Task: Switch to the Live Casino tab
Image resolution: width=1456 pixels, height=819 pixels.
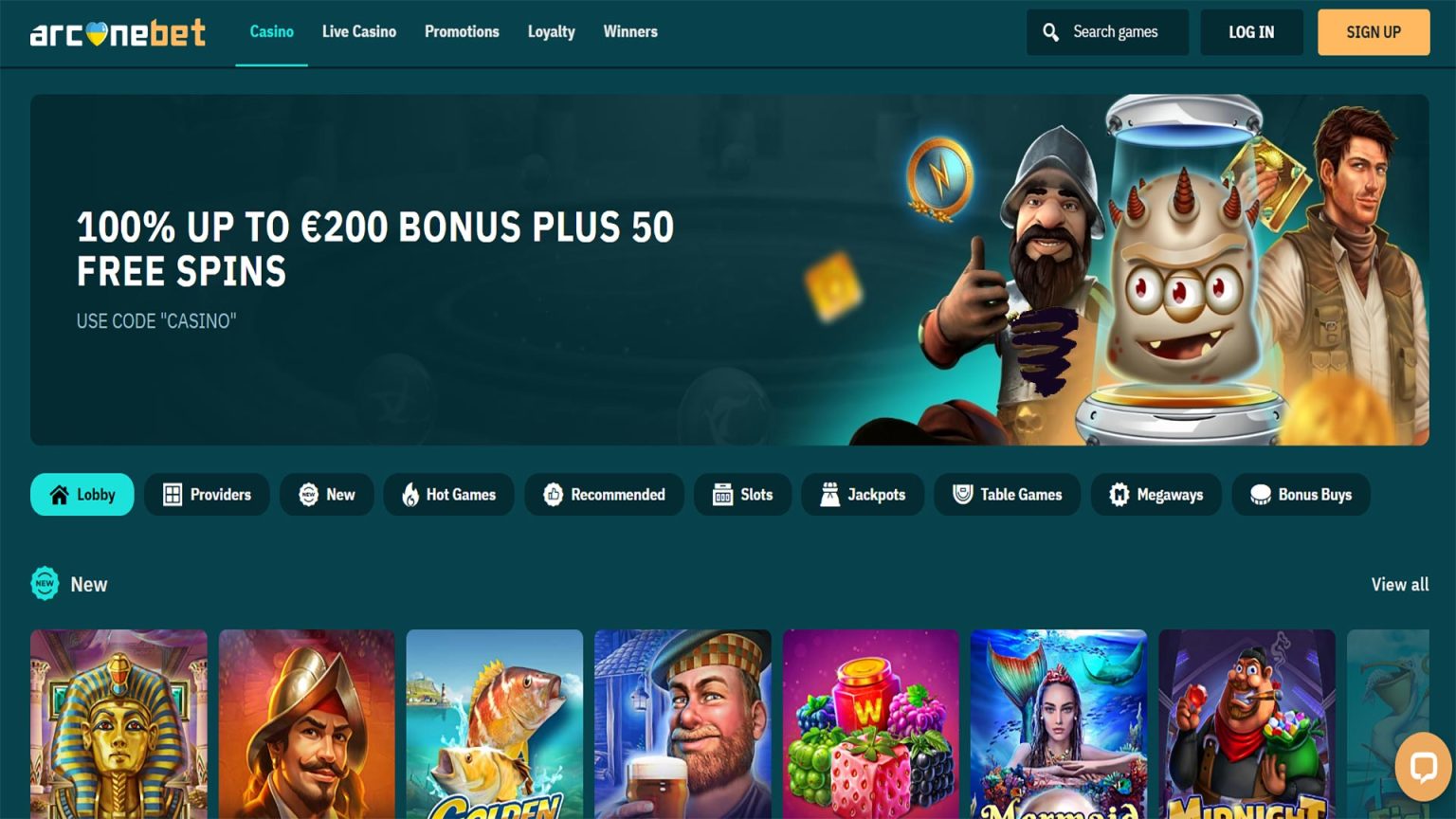Action: point(359,32)
